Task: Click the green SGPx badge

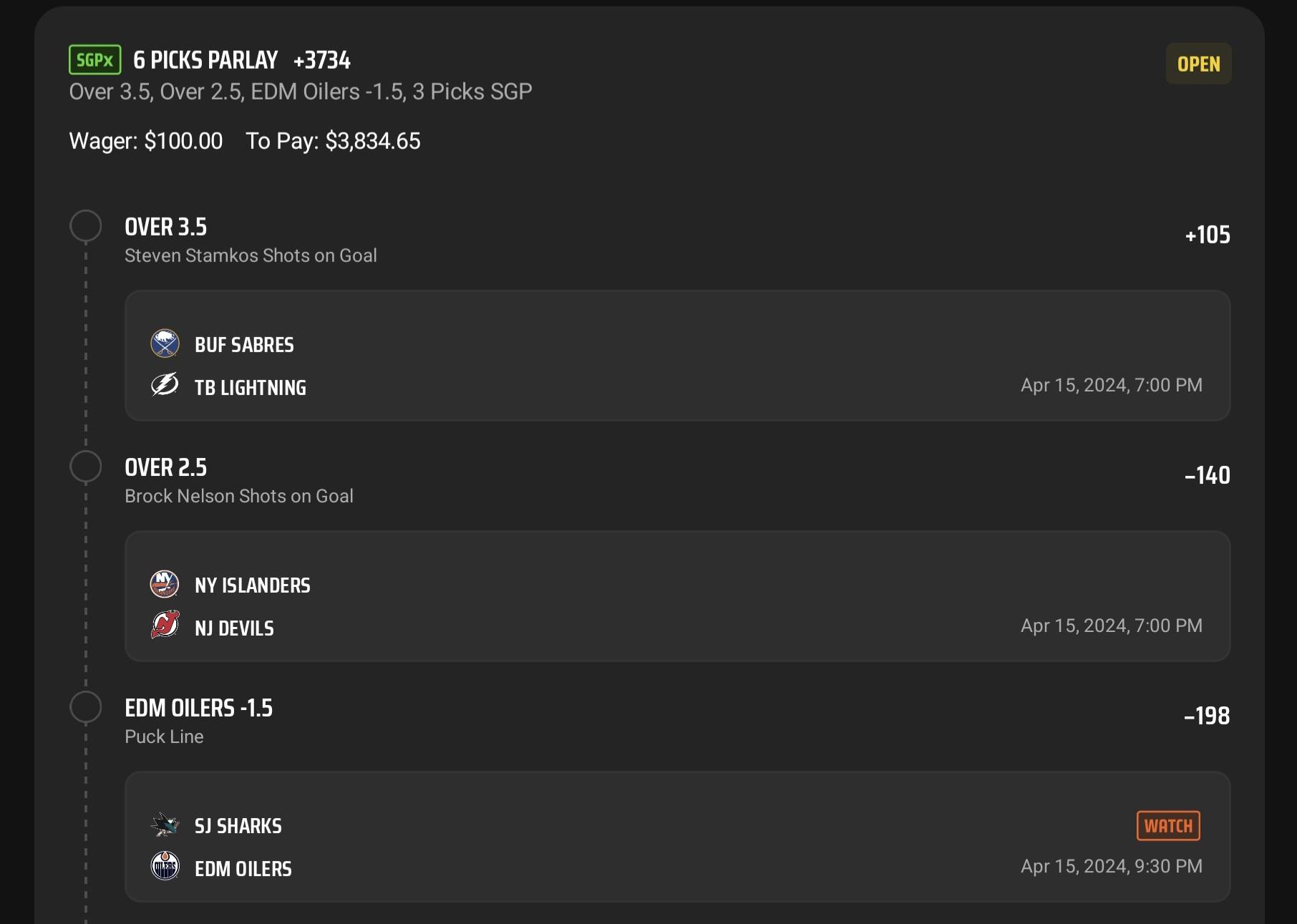Action: tap(95, 59)
